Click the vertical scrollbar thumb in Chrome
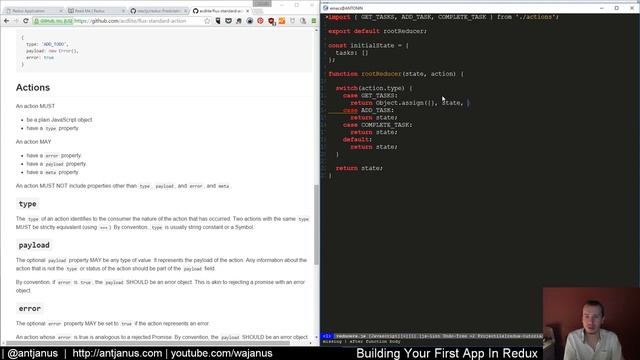The height and width of the screenshot is (360, 640). [316, 224]
